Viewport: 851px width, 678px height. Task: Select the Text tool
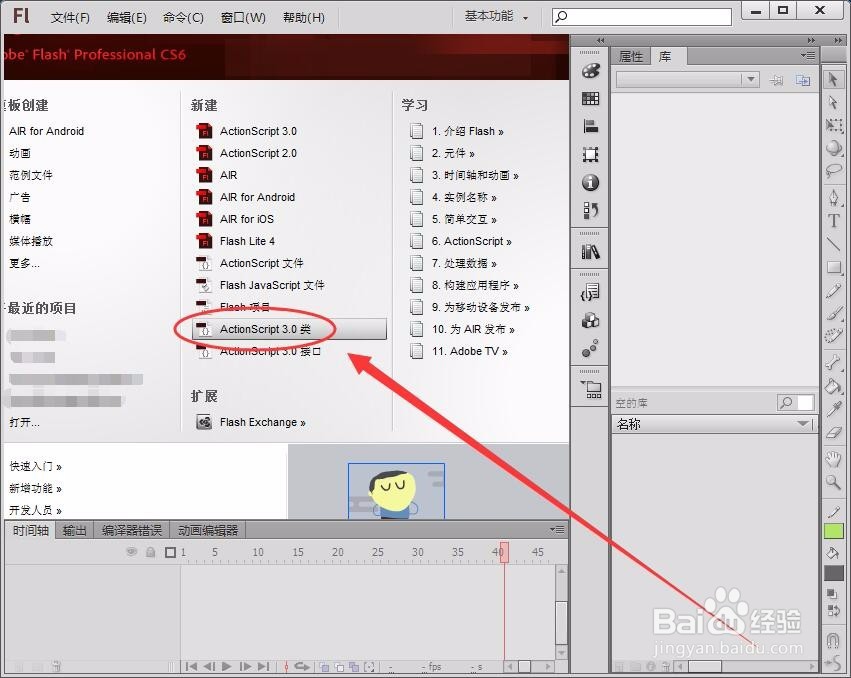[x=833, y=221]
